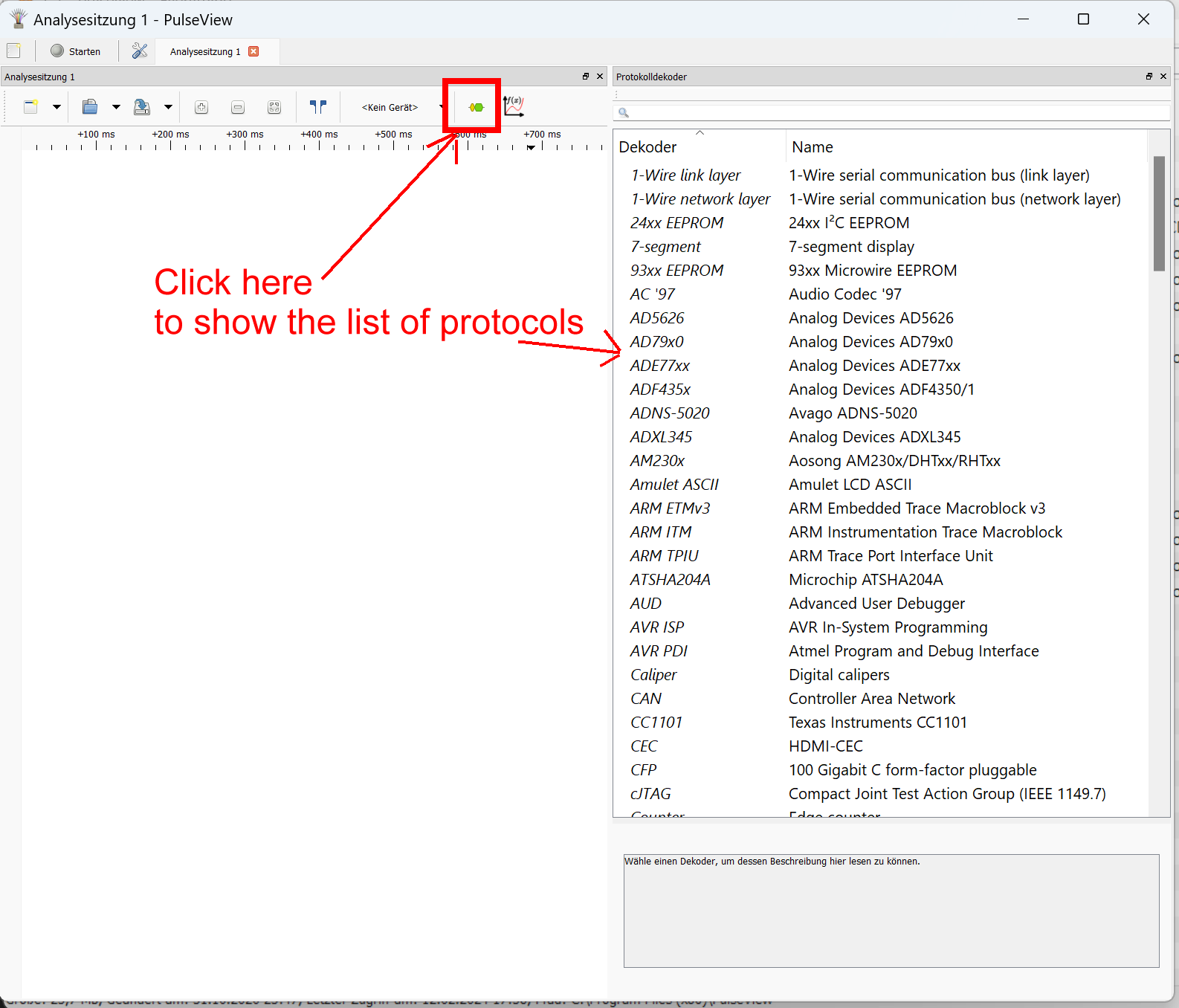
Task: Click the +700 ms ruler triangle marker
Action: pyautogui.click(x=531, y=147)
